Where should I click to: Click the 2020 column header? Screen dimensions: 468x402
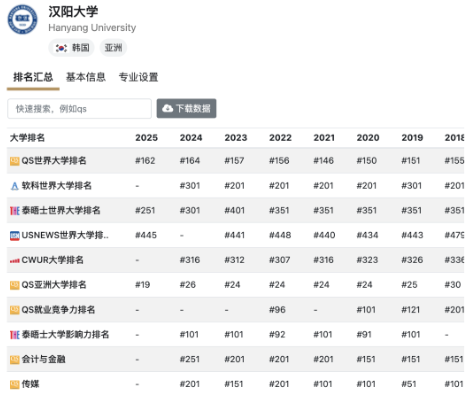[x=368, y=138]
